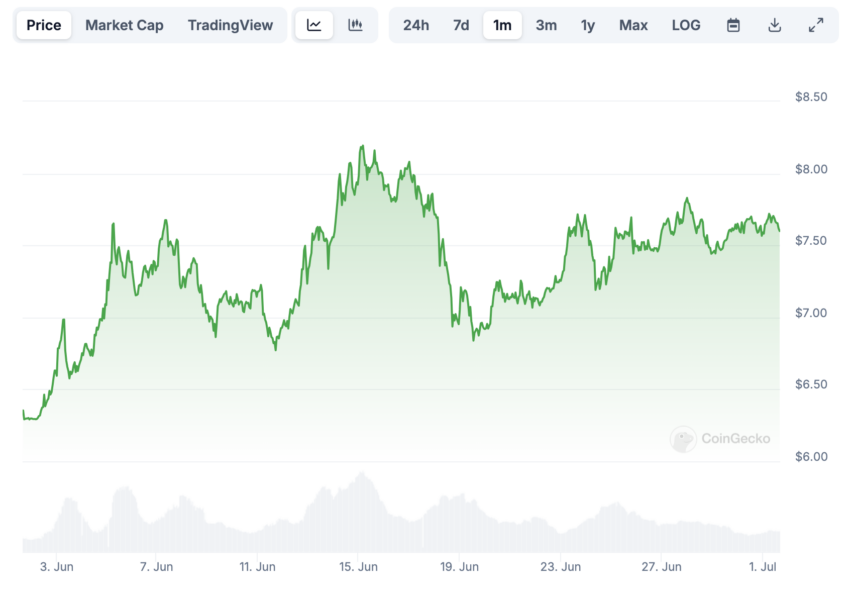
Task: Select the Price tab
Action: 44,25
